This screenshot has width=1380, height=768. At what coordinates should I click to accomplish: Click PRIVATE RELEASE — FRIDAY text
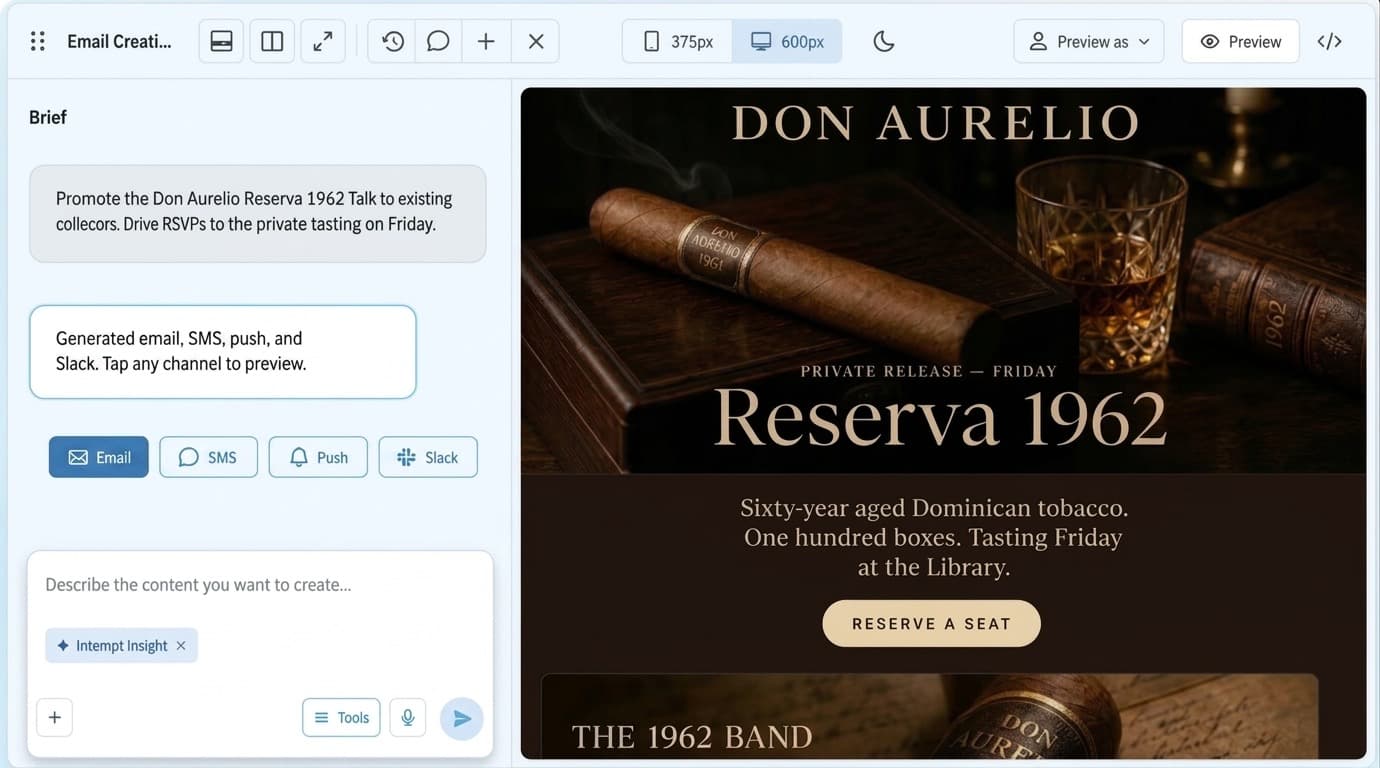pyautogui.click(x=929, y=371)
